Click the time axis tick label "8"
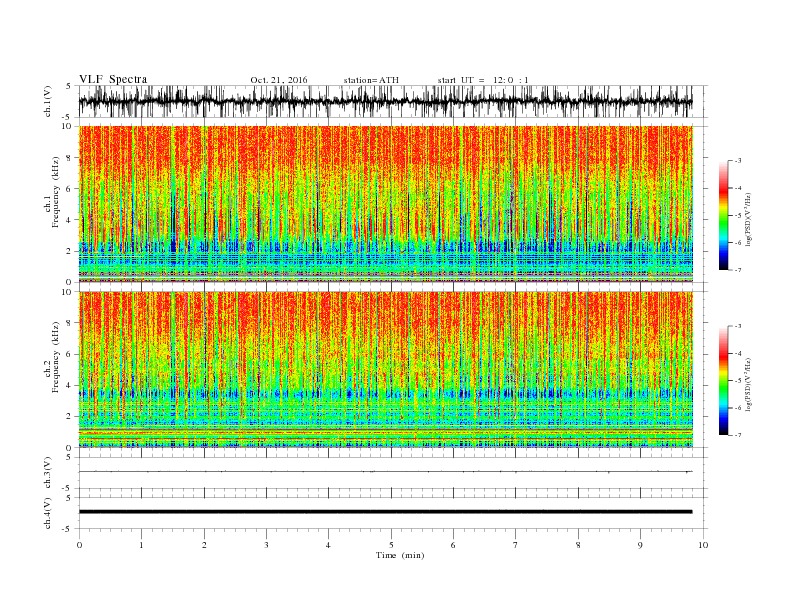Screen dimensions: 792x612 point(578,545)
